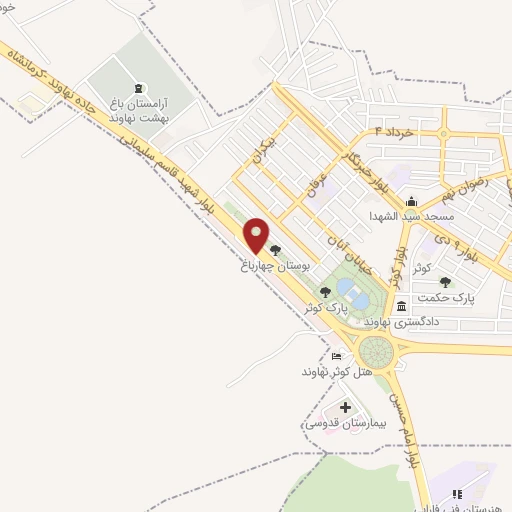This screenshot has width=512, height=512.
Task: Select the school icon at هنرستان فنی فارابی
Action: [457, 494]
